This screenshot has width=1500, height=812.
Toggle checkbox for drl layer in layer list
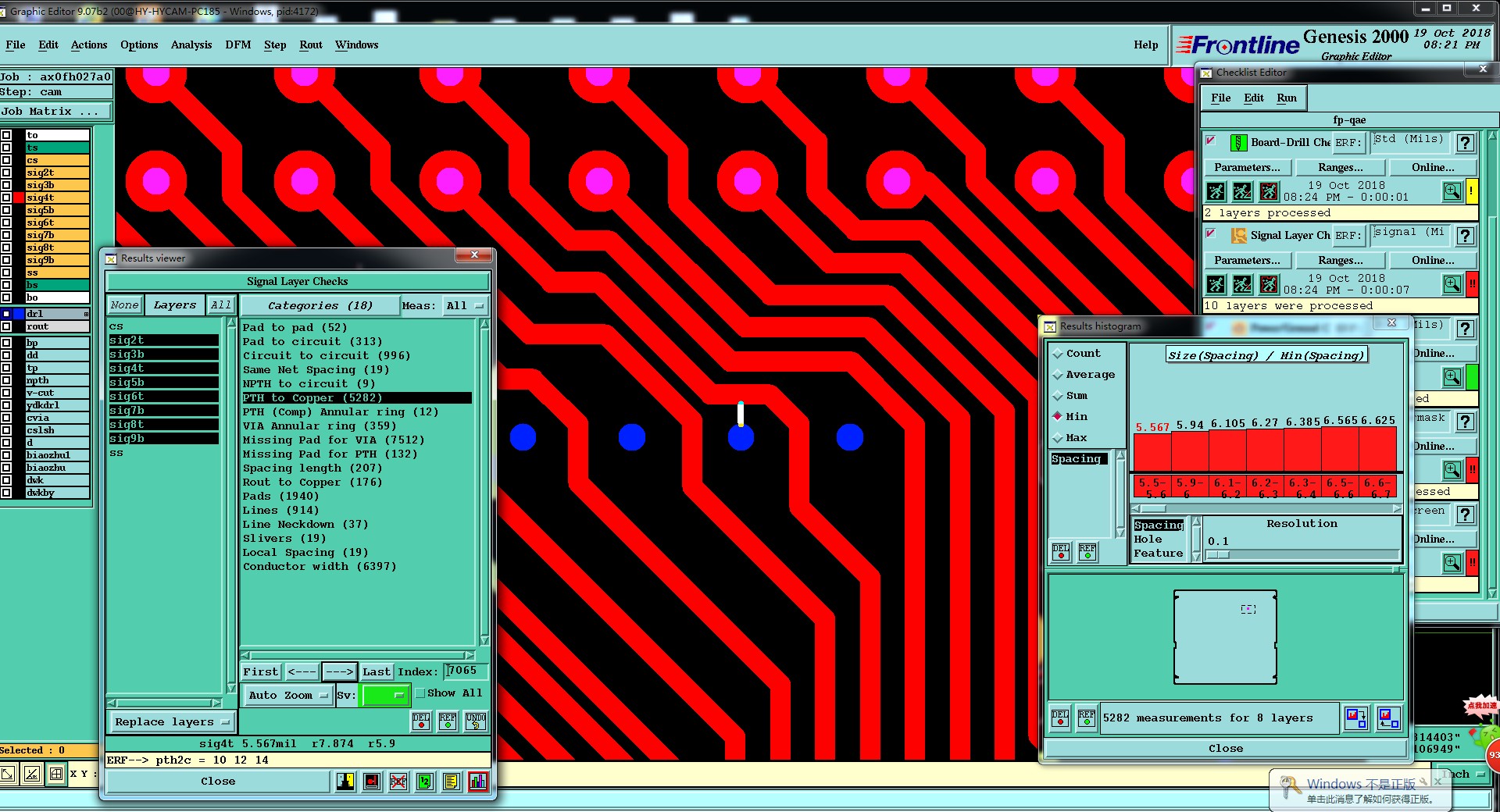click(x=6, y=314)
